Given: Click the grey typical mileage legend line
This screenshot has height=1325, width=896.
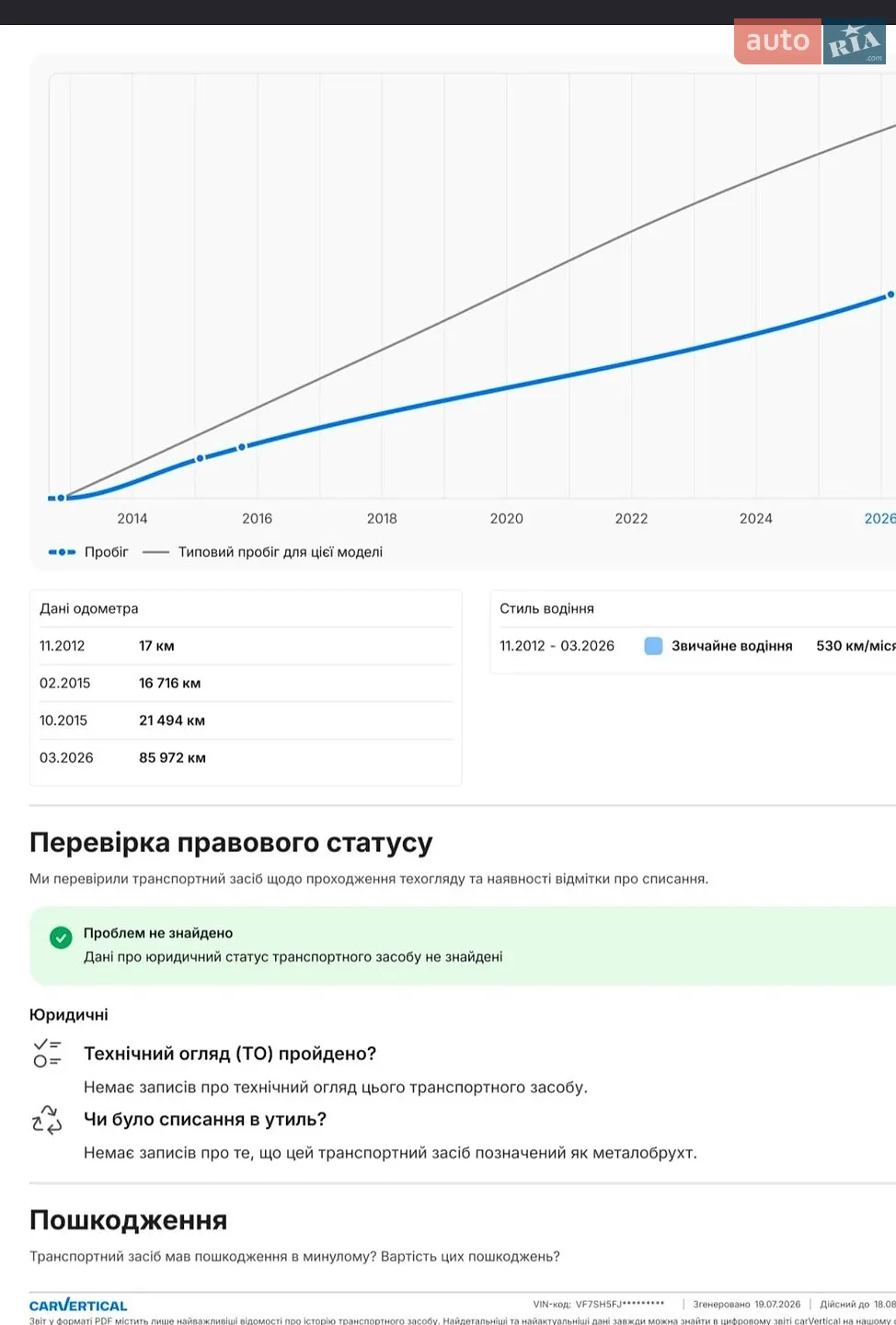Looking at the screenshot, I should click(156, 552).
